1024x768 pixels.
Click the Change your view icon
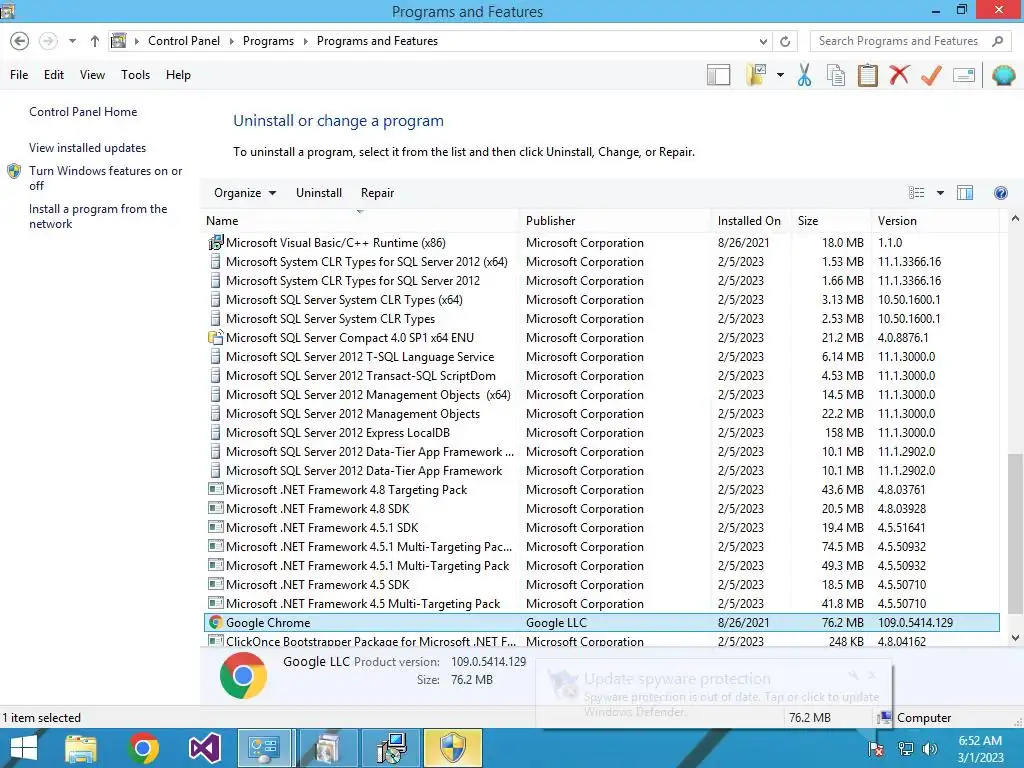tap(917, 193)
